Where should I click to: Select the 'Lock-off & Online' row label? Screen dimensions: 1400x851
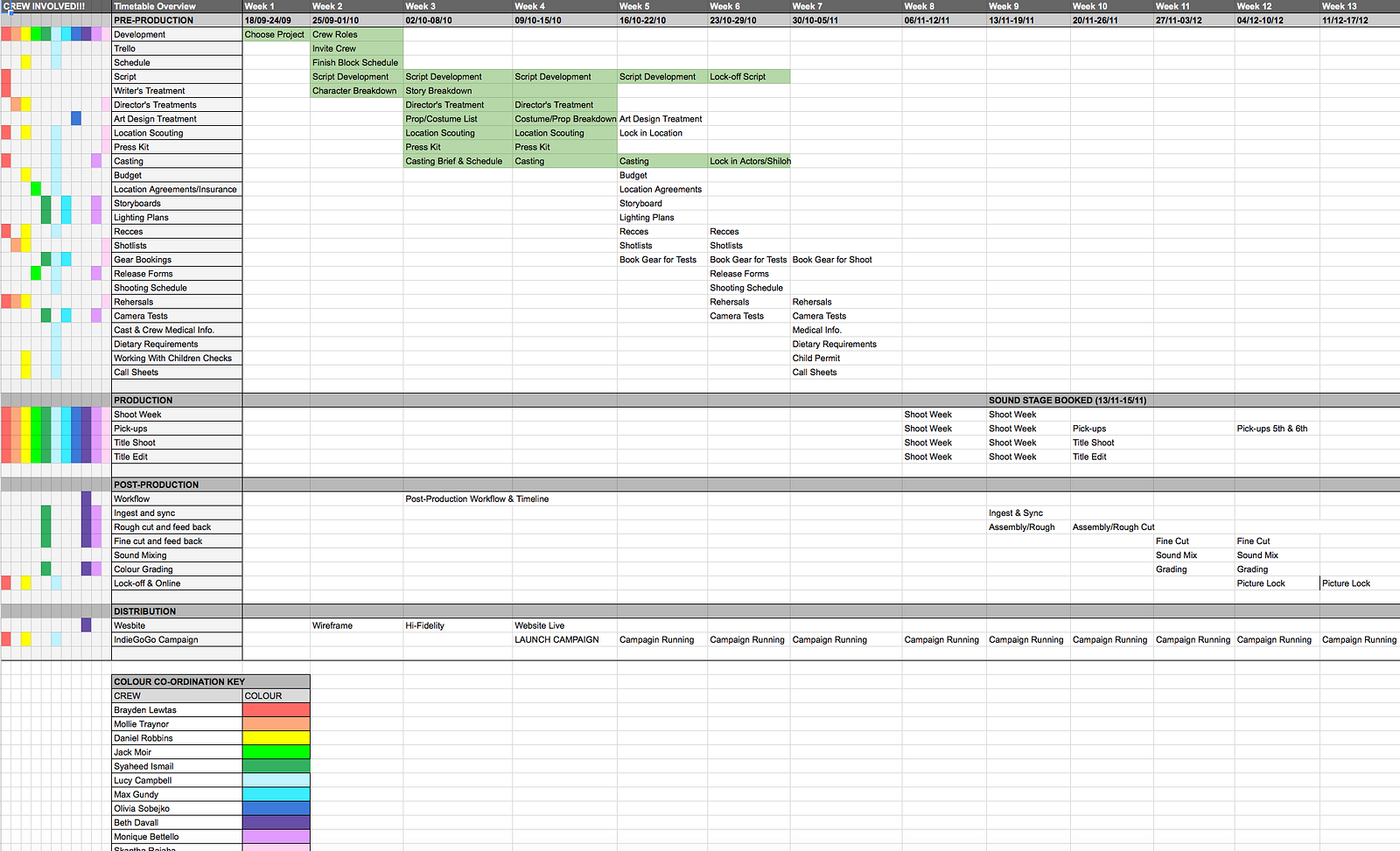click(x=177, y=583)
